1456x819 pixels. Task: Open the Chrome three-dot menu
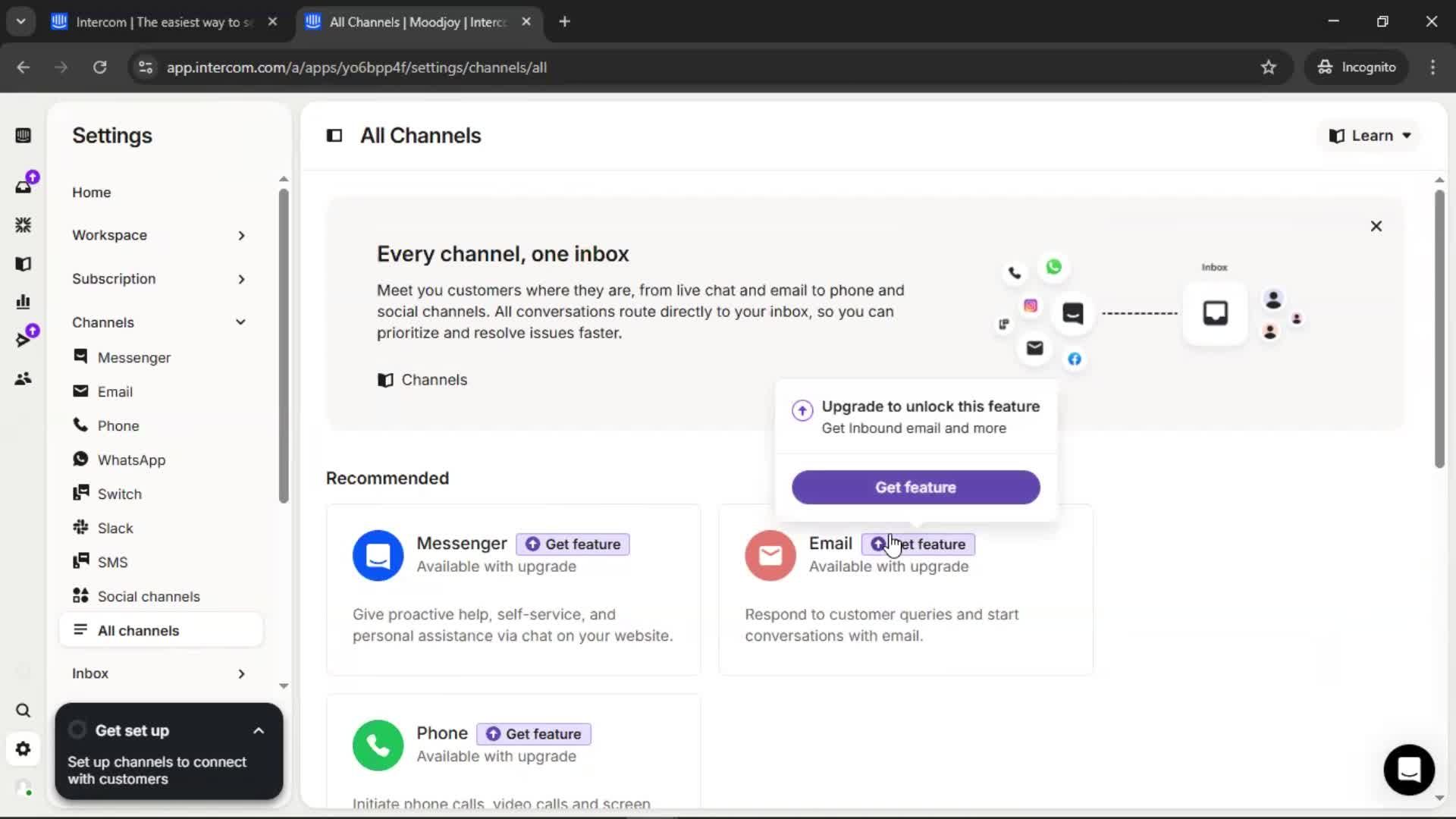tap(1432, 67)
